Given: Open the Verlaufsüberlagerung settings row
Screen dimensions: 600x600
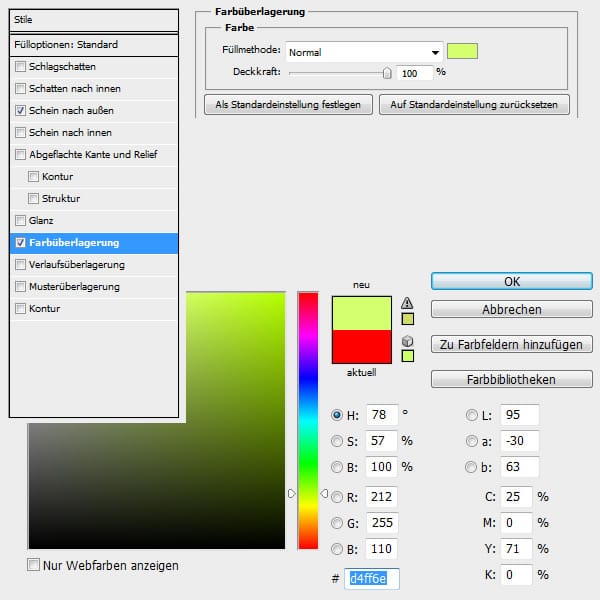Looking at the screenshot, I should tap(94, 264).
